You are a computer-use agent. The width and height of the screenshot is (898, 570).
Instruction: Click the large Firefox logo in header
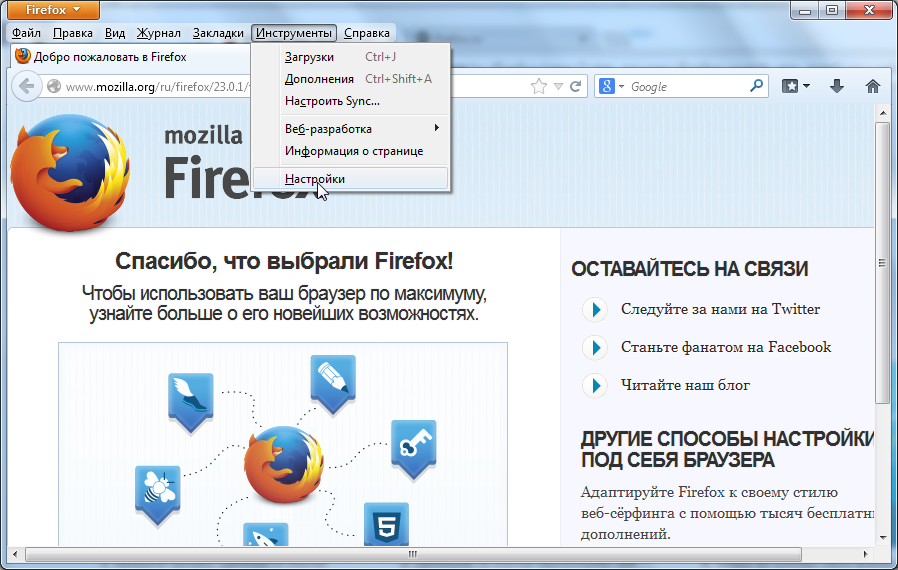70,172
